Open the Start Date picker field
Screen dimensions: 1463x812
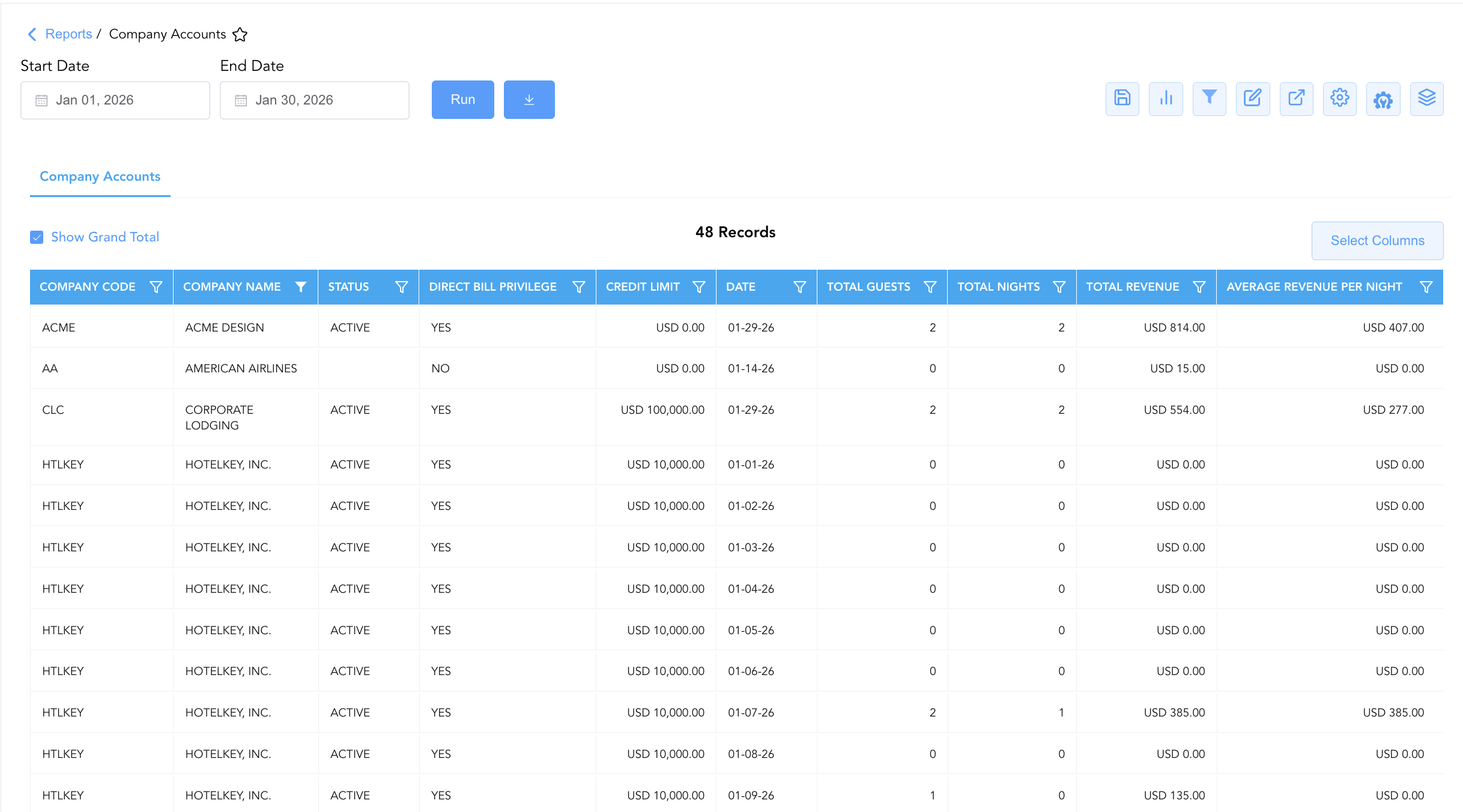(x=115, y=100)
